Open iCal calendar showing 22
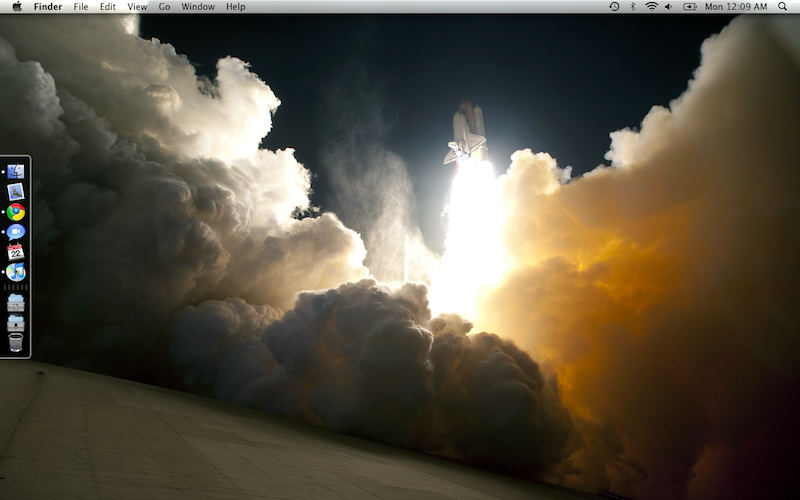Image resolution: width=800 pixels, height=500 pixels. click(16, 252)
